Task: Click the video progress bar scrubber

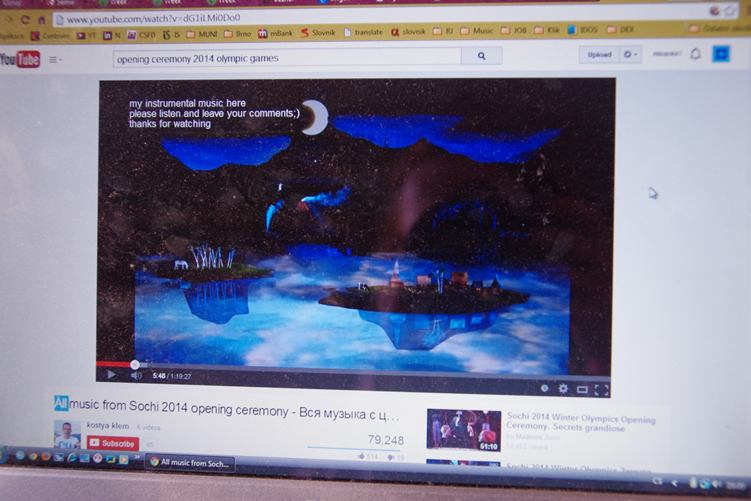Action: 135,365
